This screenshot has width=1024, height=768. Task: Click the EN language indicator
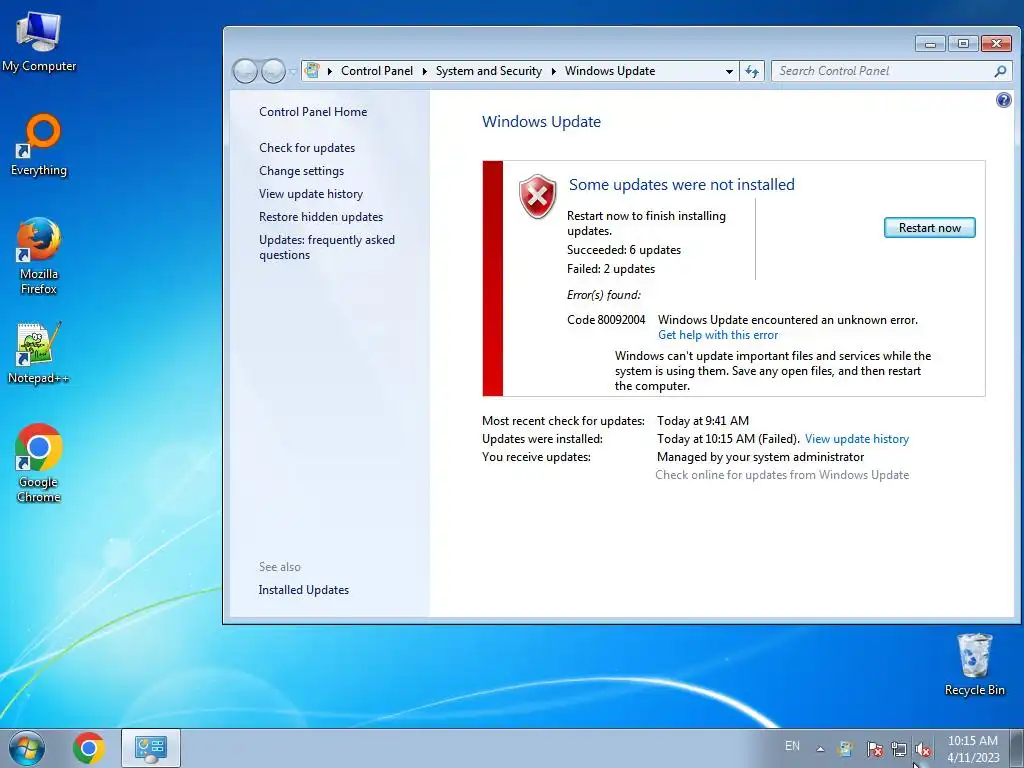(792, 746)
